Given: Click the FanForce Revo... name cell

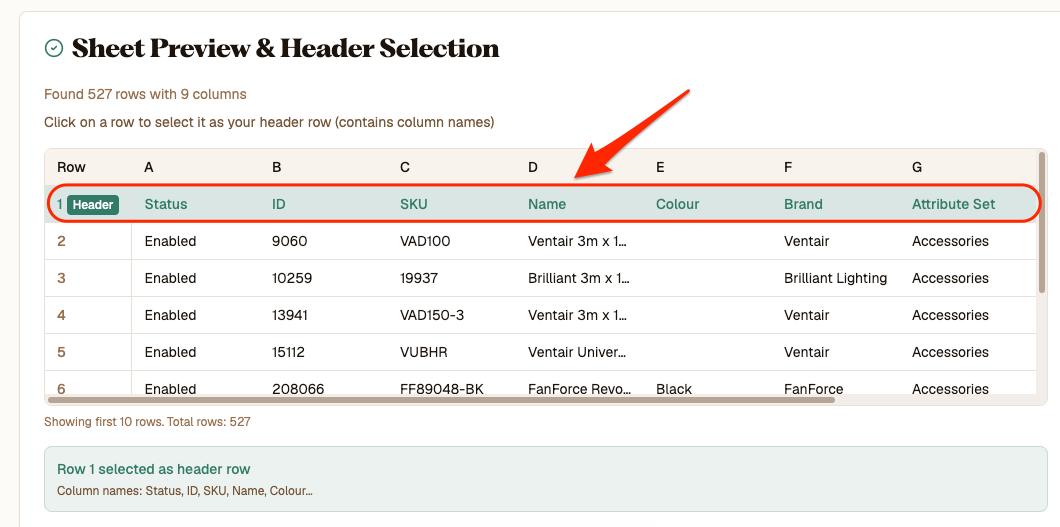Looking at the screenshot, I should [x=580, y=389].
